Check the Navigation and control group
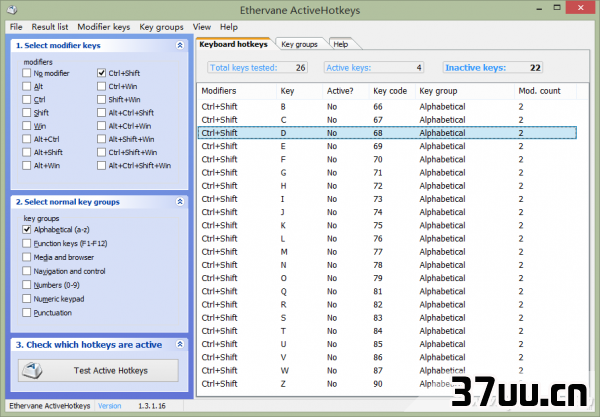600x417 pixels. pyautogui.click(x=26, y=271)
